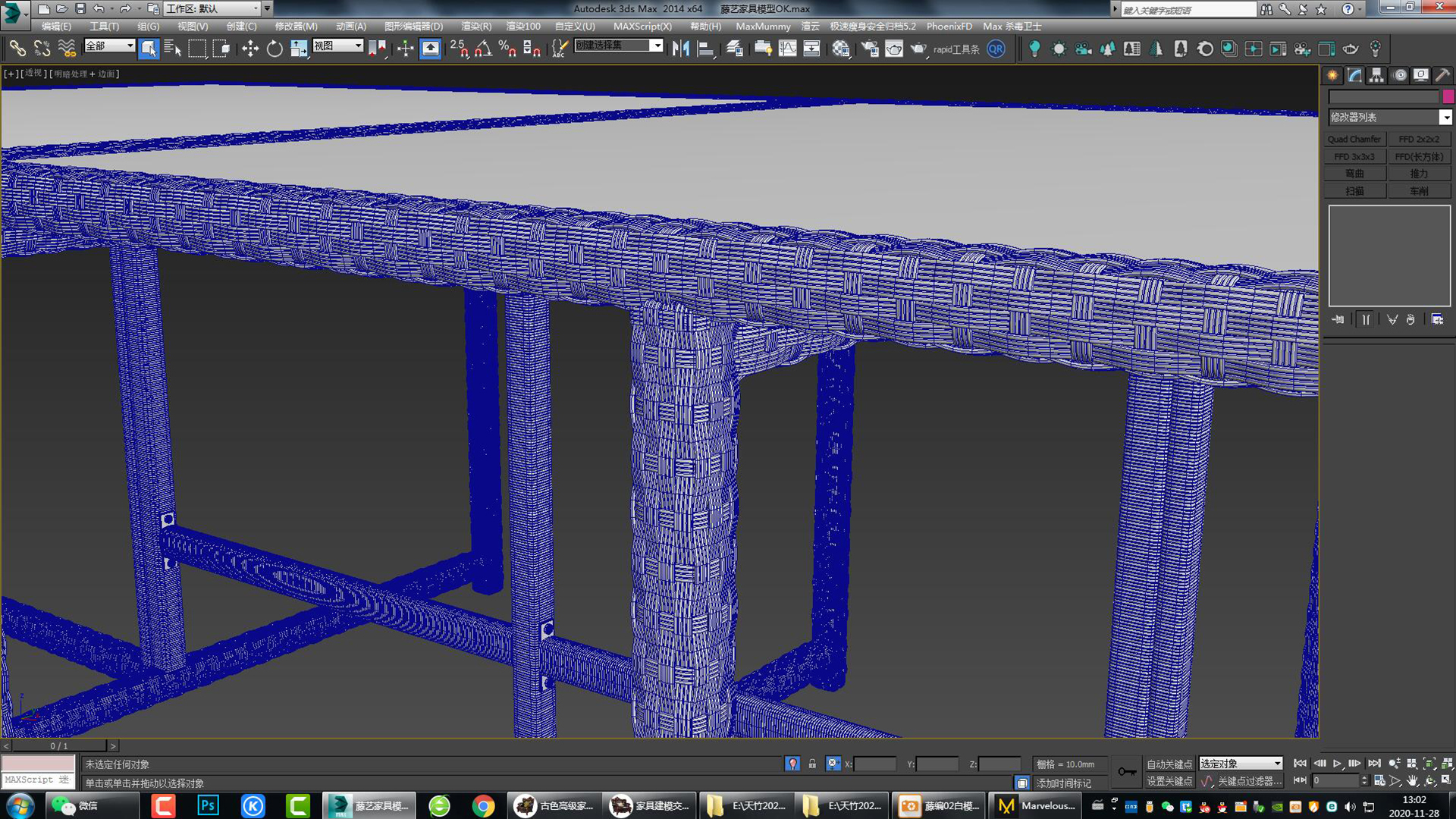Toggle the Angle Snap button
Viewport: 1456px width, 819px height.
tap(483, 49)
